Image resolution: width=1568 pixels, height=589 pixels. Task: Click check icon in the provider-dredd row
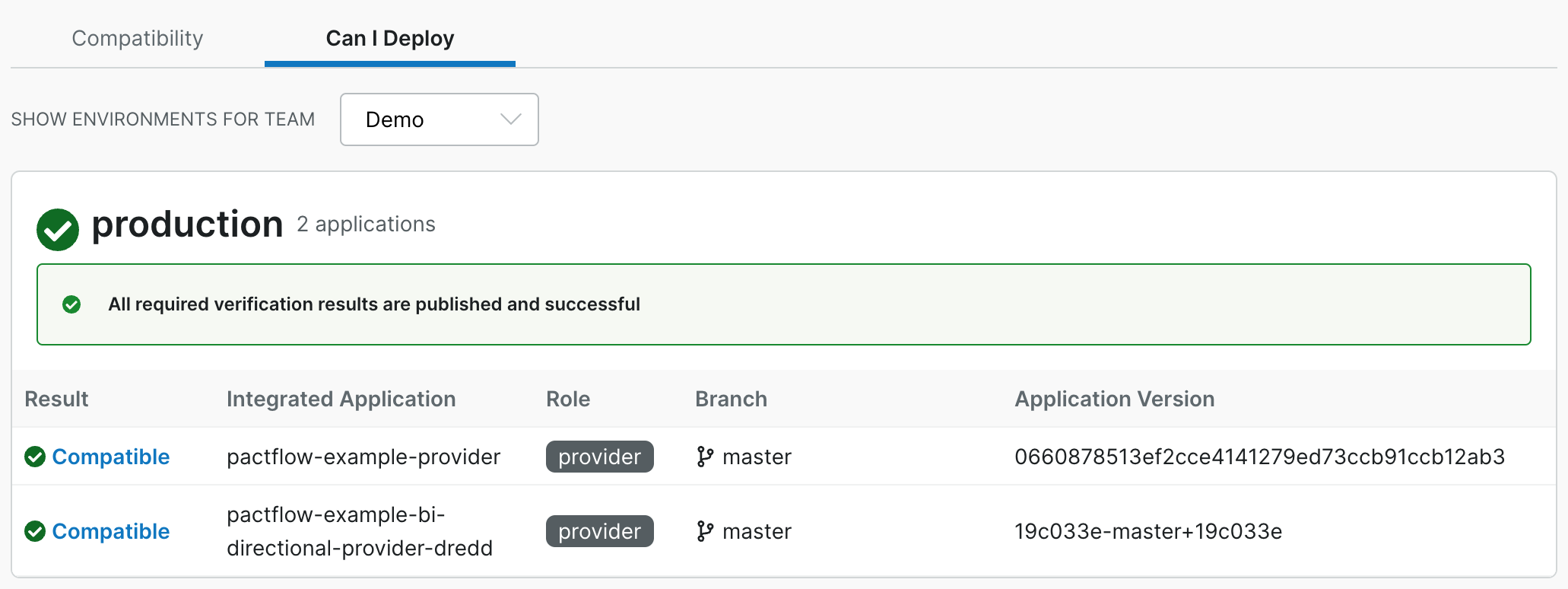pos(35,531)
